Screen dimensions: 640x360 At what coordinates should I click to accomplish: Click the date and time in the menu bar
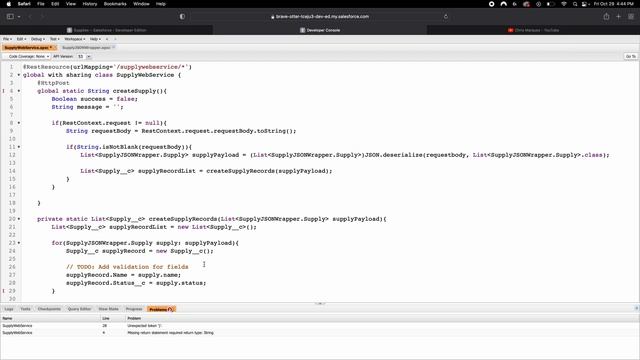(x=613, y=4)
